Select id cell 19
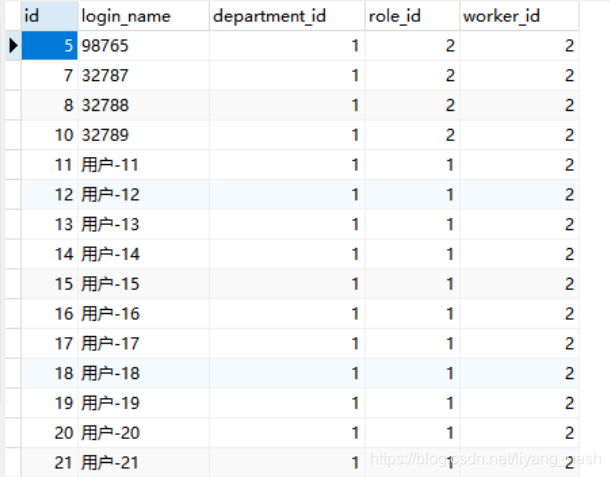The image size is (610, 477). click(49, 403)
